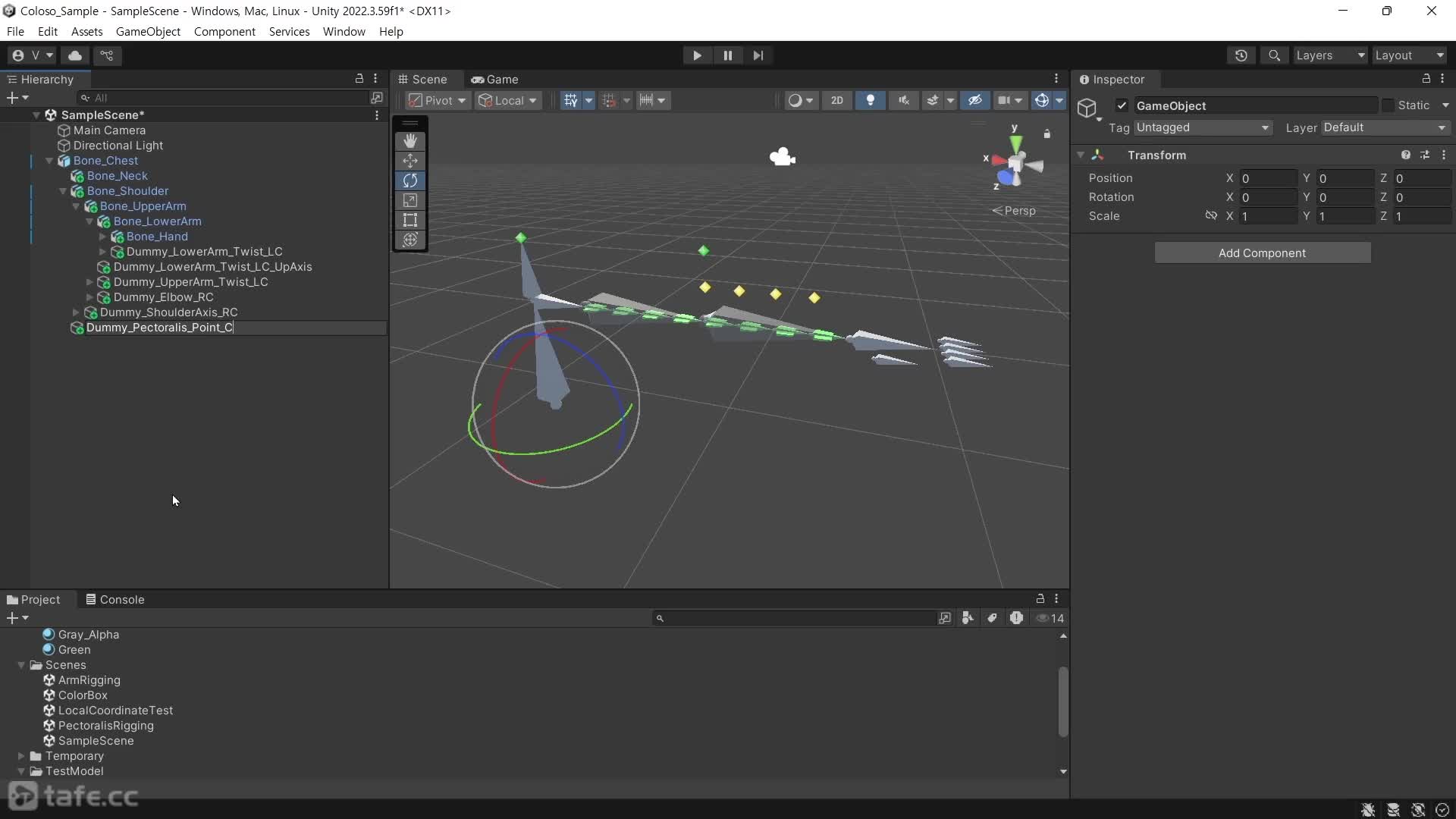Open the Tag Untagged dropdown
The width and height of the screenshot is (1456, 819).
(1202, 127)
